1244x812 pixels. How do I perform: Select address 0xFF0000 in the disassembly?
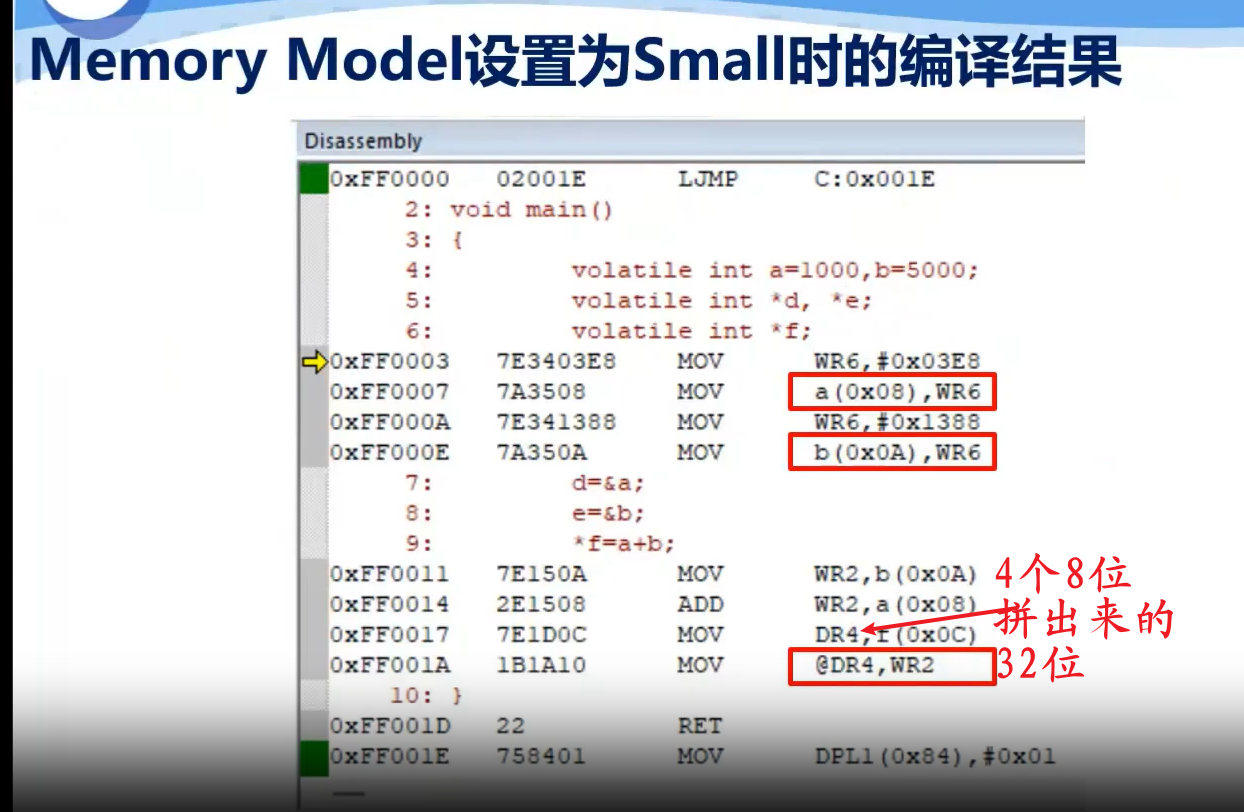coord(390,180)
